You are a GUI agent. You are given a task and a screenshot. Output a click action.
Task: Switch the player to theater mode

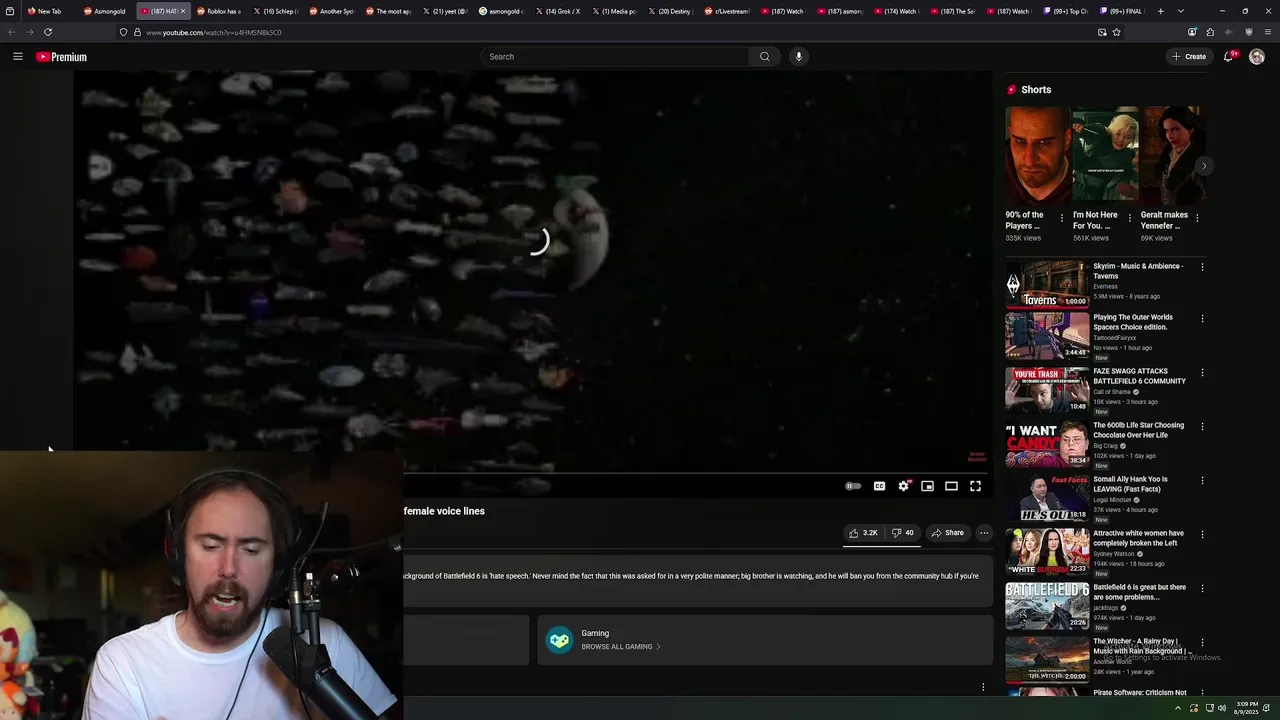coord(951,486)
